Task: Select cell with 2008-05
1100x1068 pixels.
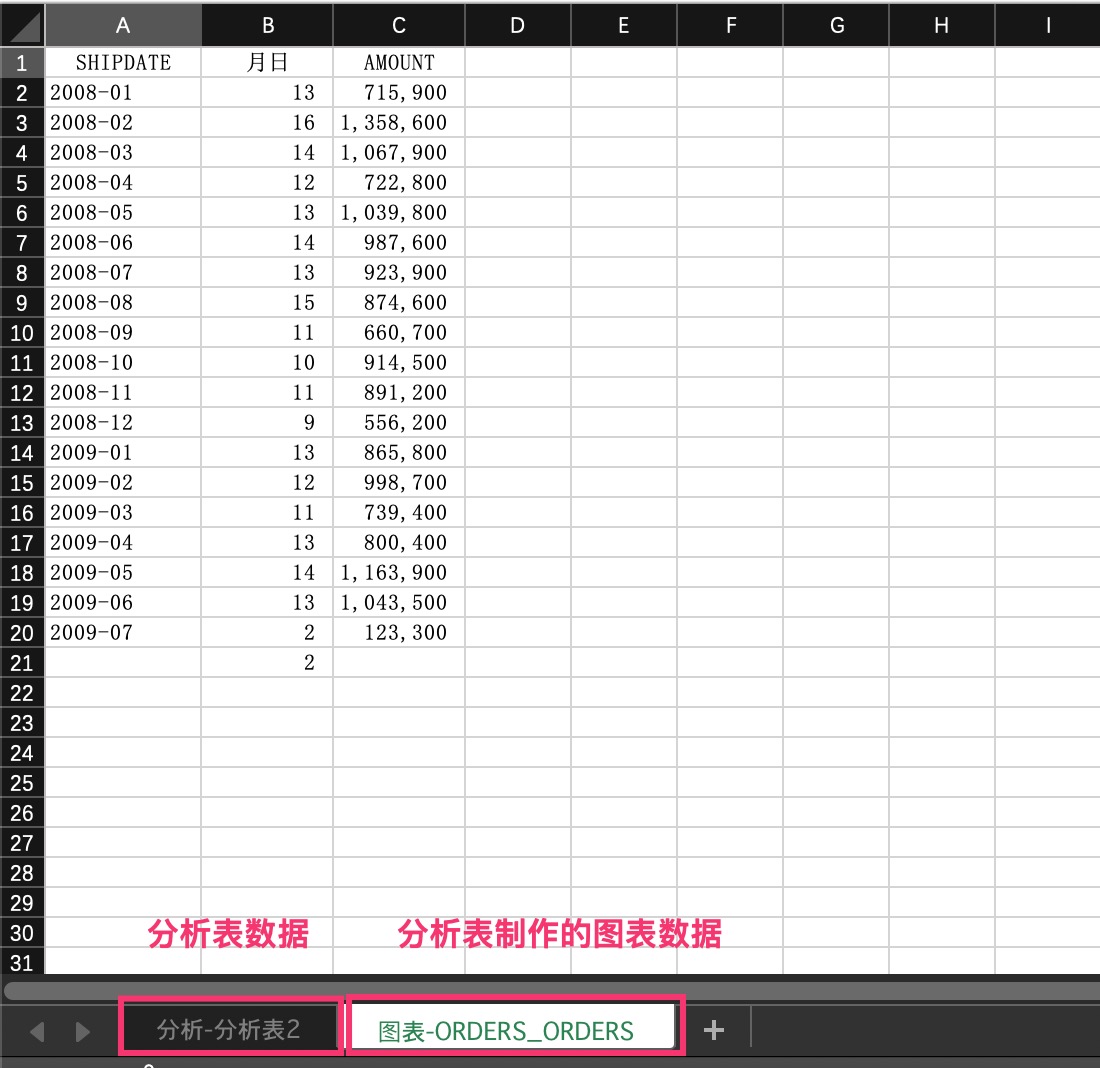Action: 123,213
